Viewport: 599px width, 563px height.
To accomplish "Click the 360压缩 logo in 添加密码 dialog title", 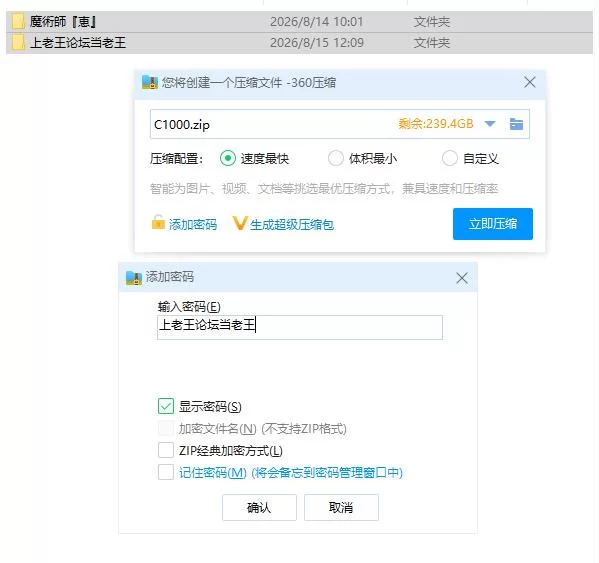I will point(134,278).
